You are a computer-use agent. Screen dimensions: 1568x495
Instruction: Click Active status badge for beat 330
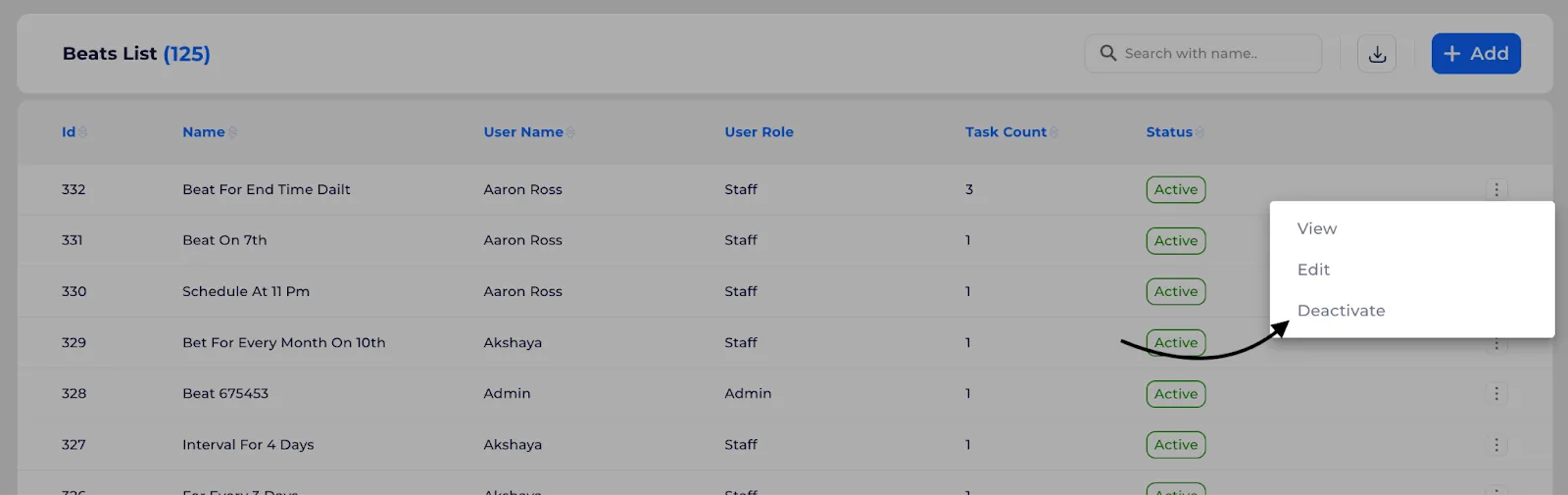click(x=1176, y=292)
